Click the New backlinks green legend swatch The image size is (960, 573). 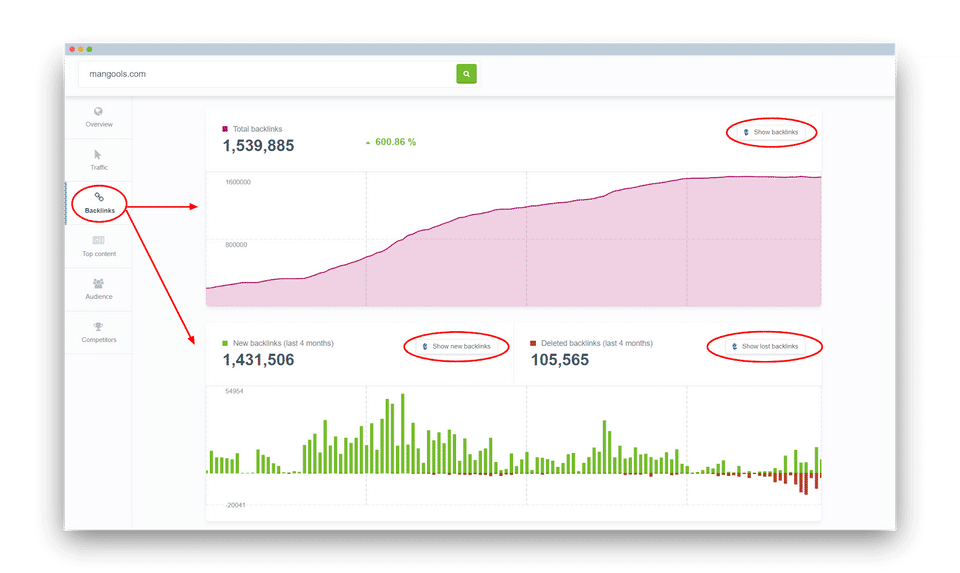(225, 343)
